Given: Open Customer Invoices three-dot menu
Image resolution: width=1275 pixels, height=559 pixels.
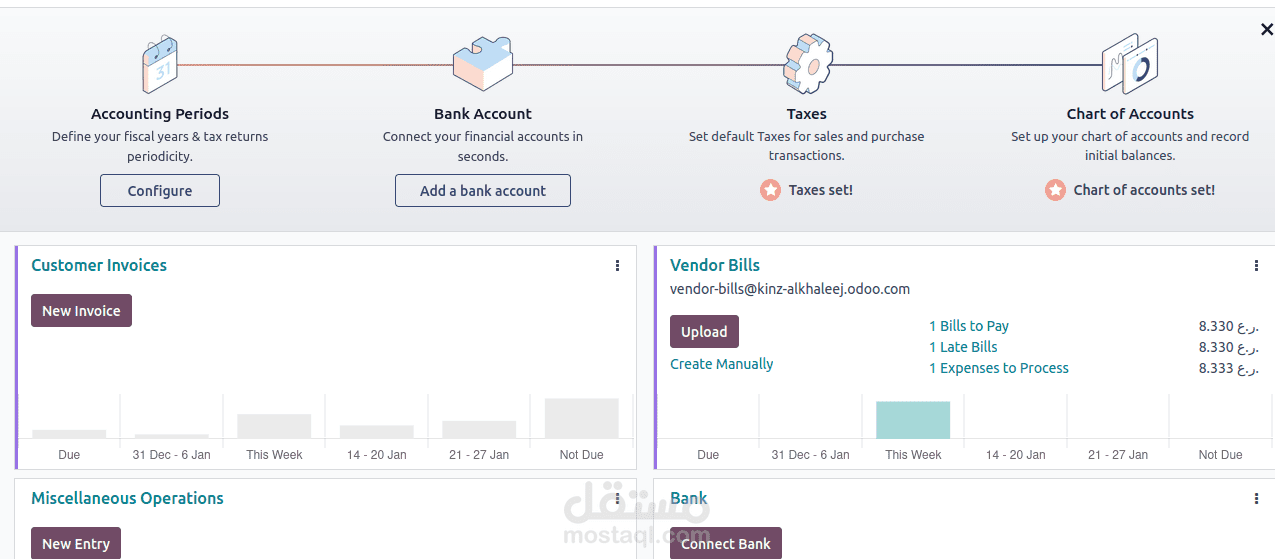Looking at the screenshot, I should (x=617, y=266).
